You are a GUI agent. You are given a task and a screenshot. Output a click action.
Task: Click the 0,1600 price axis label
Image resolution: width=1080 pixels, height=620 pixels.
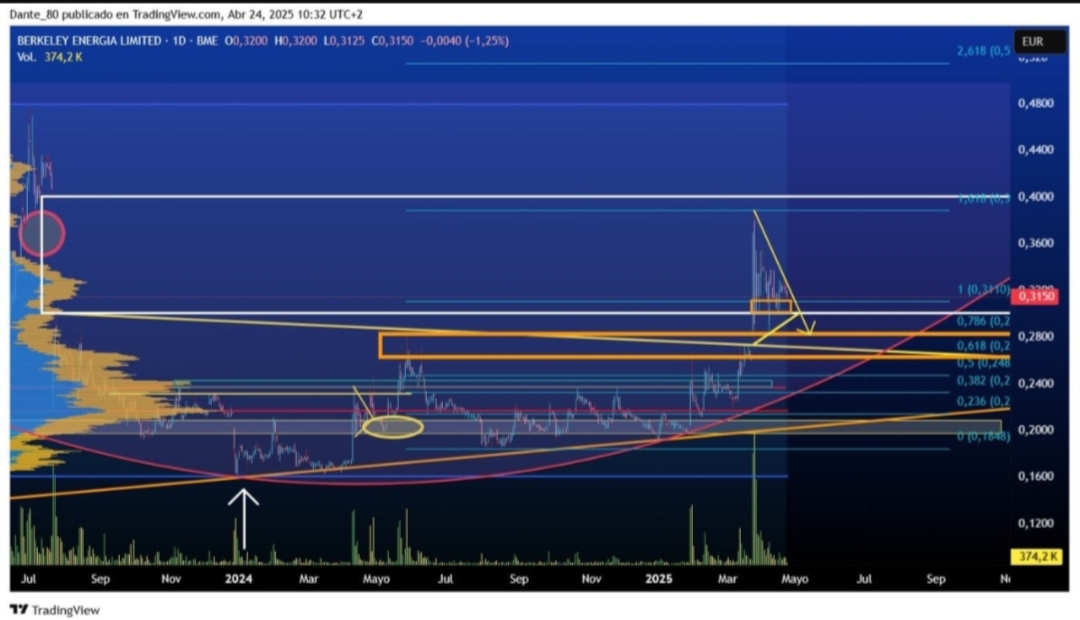tap(1036, 476)
